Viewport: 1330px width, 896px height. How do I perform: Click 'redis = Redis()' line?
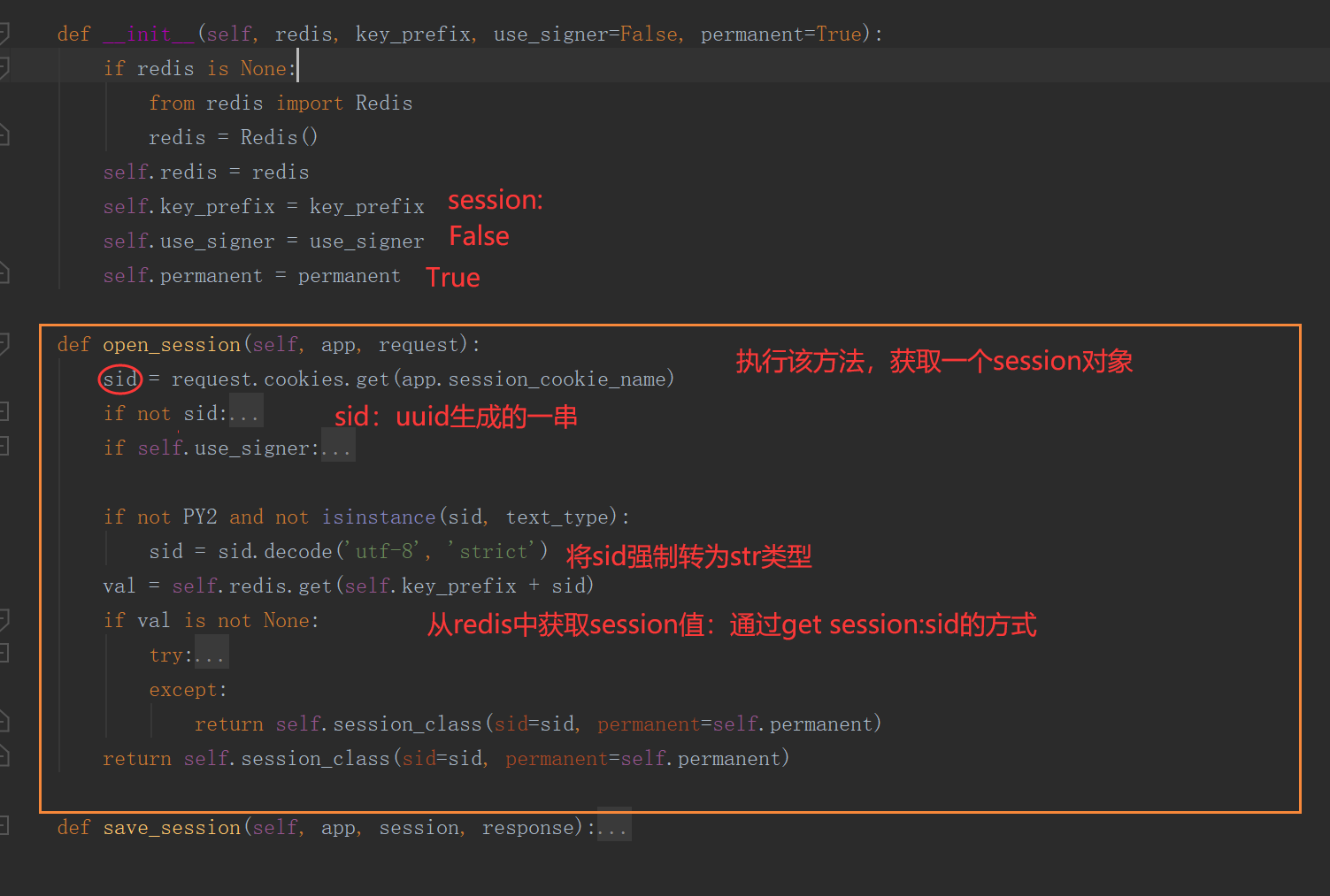click(x=234, y=137)
